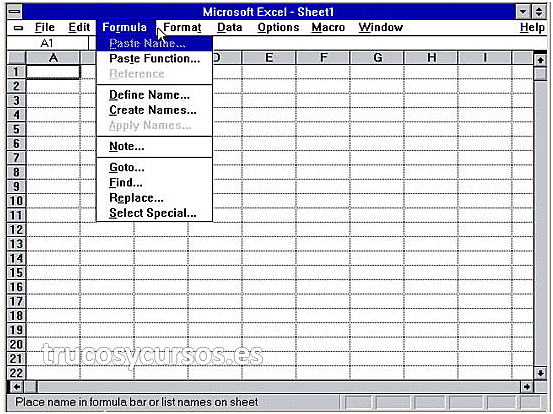
Task: Select row 22 header
Action: [16, 373]
